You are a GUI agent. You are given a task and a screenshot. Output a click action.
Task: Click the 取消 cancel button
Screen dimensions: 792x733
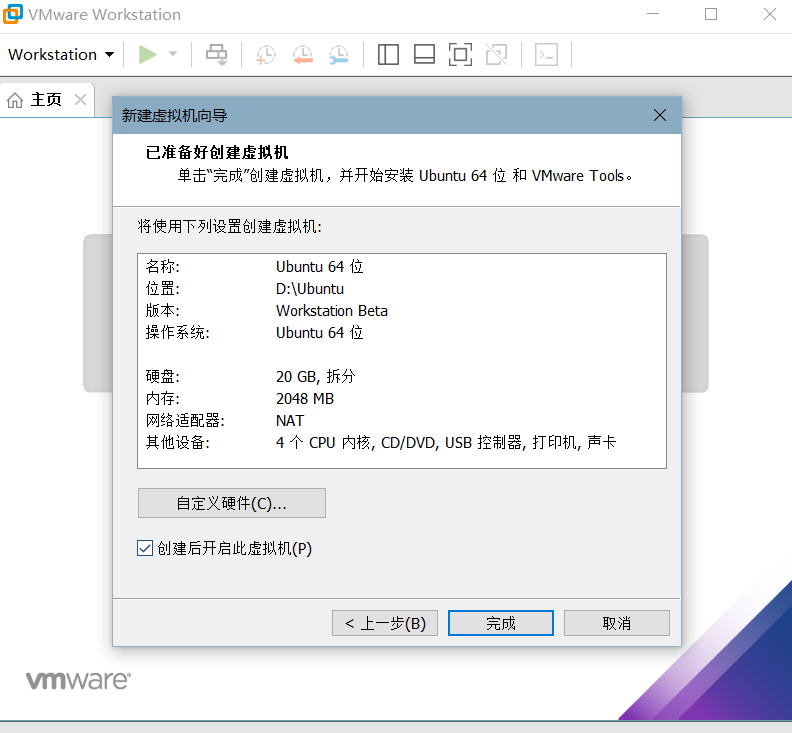pos(617,623)
